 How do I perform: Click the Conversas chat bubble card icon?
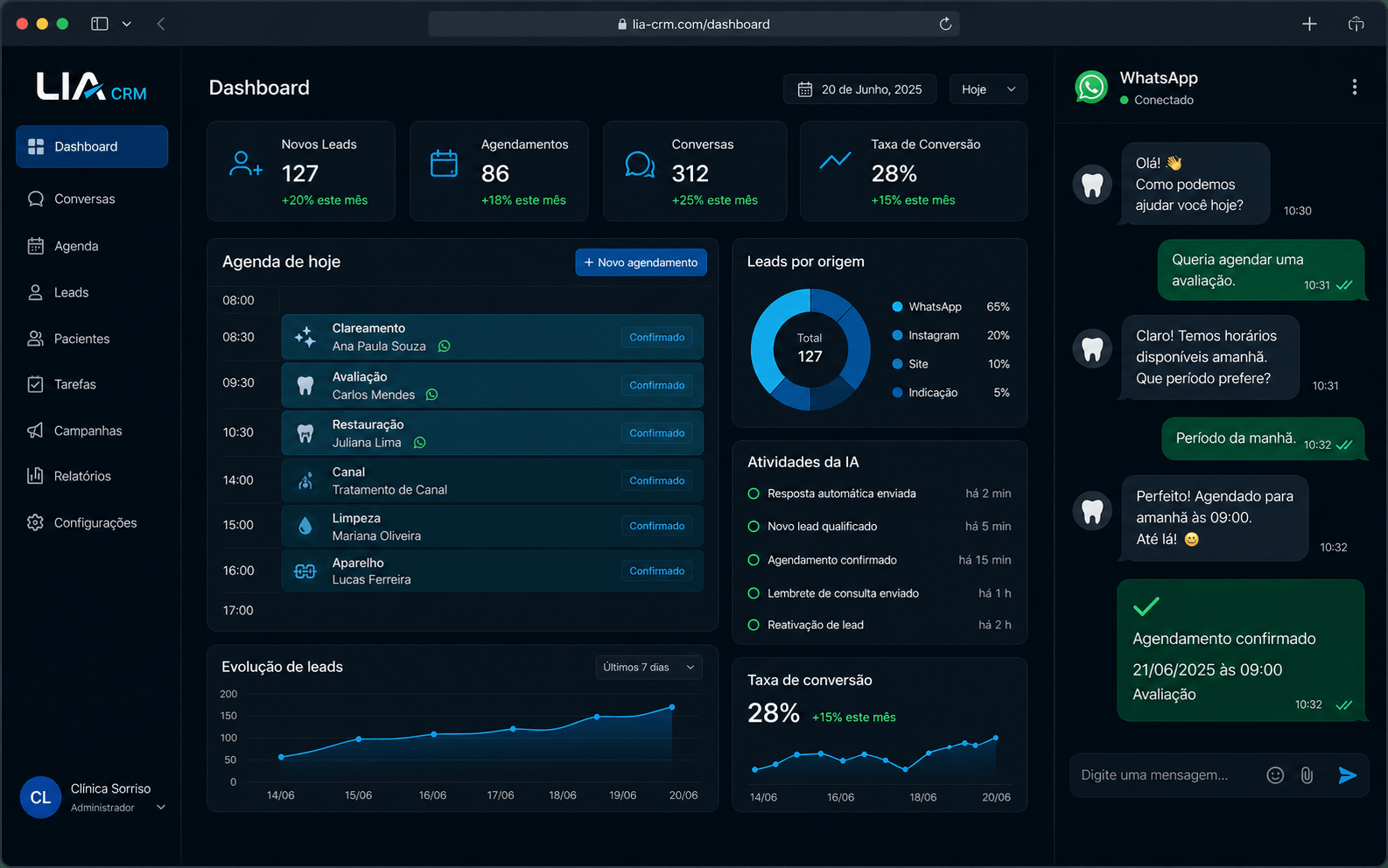(x=640, y=164)
